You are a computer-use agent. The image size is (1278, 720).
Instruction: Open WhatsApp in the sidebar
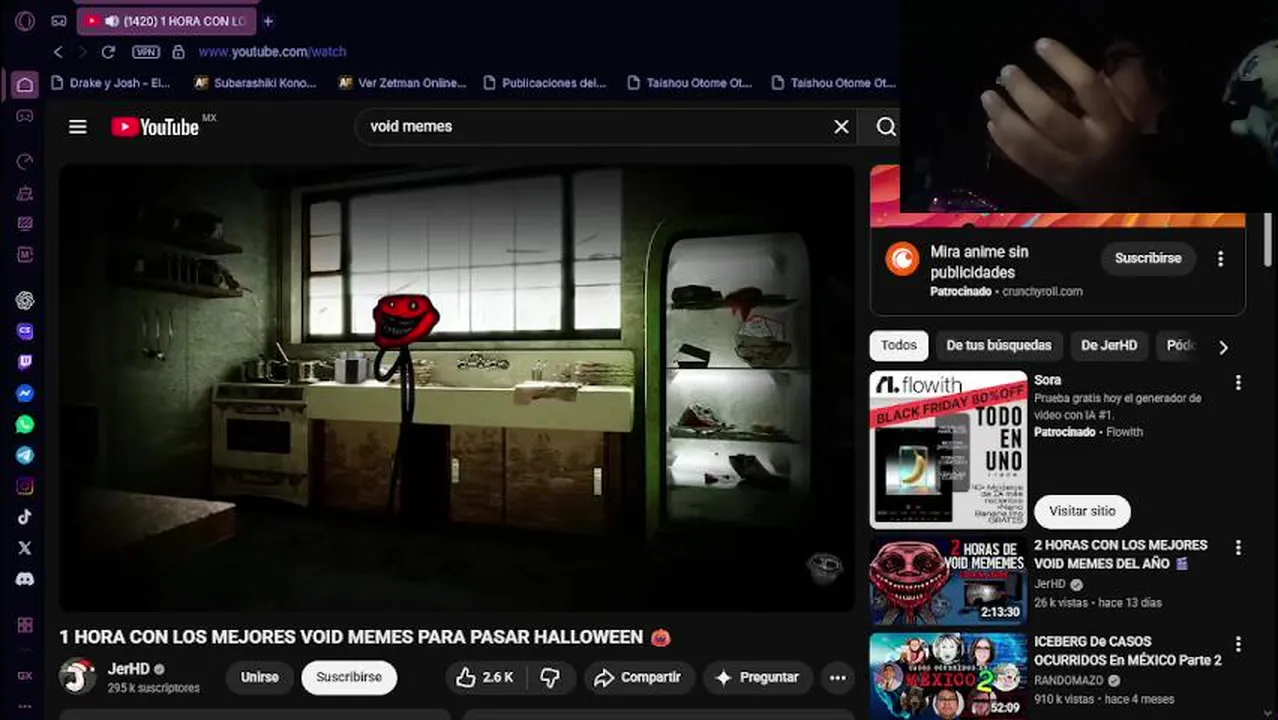click(x=25, y=424)
